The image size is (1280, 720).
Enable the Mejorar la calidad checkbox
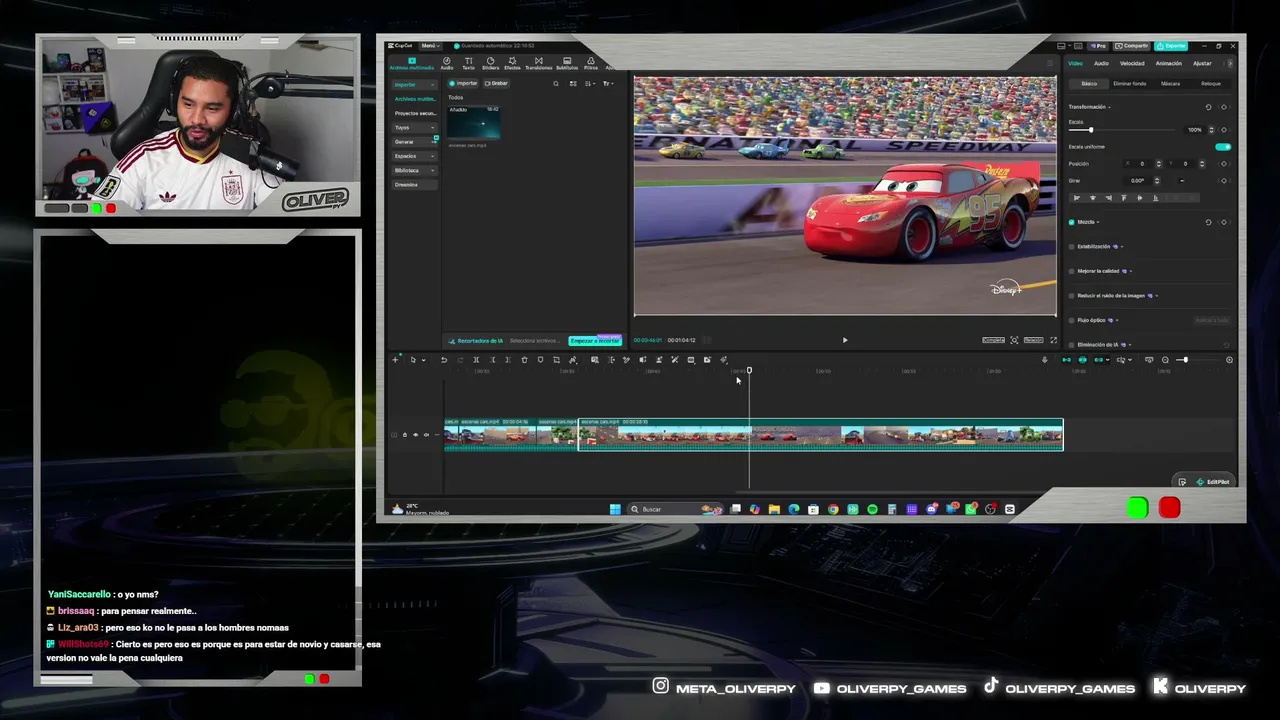(x=1072, y=271)
